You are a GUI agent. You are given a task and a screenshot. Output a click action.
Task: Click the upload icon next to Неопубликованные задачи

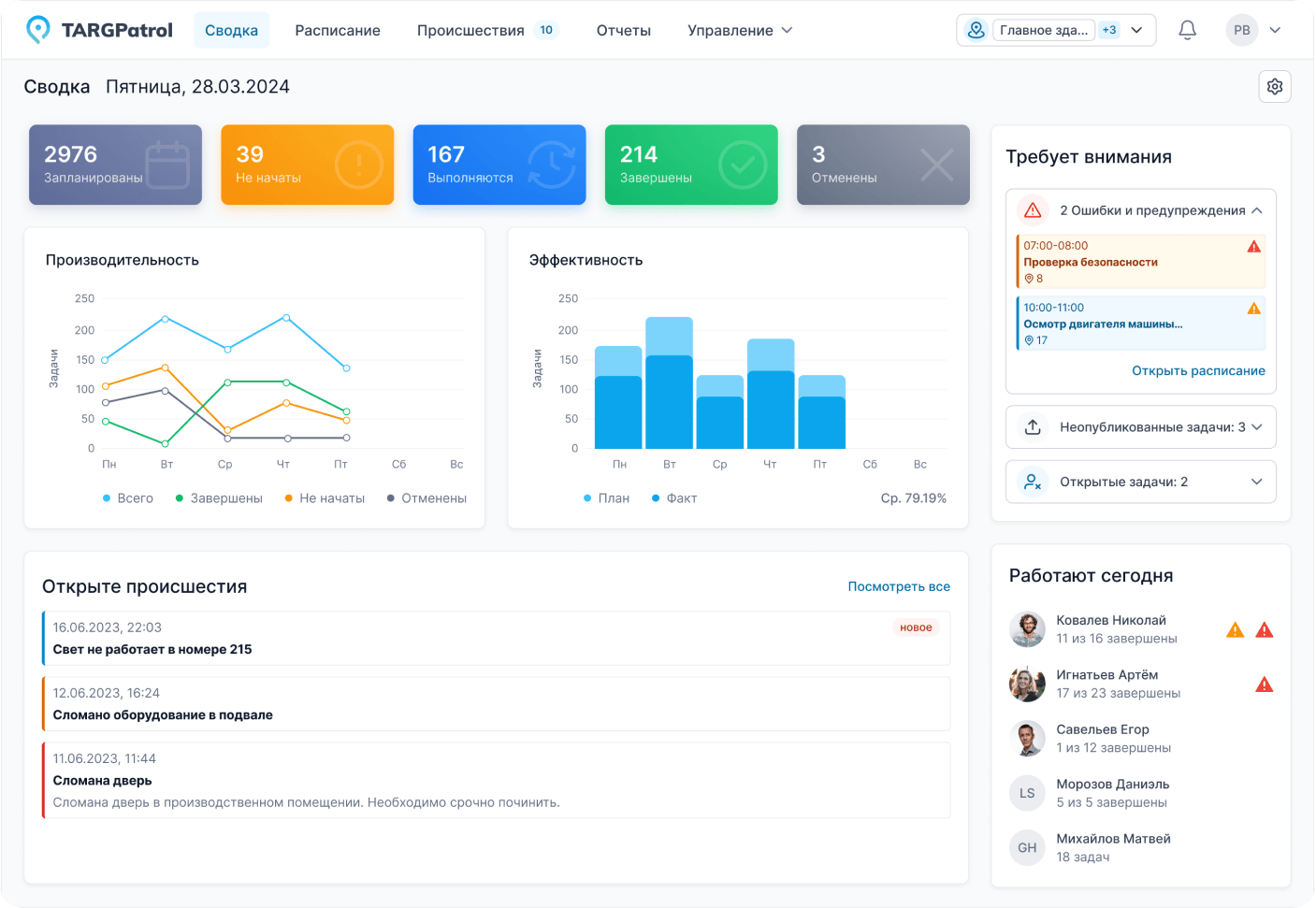tap(1032, 426)
